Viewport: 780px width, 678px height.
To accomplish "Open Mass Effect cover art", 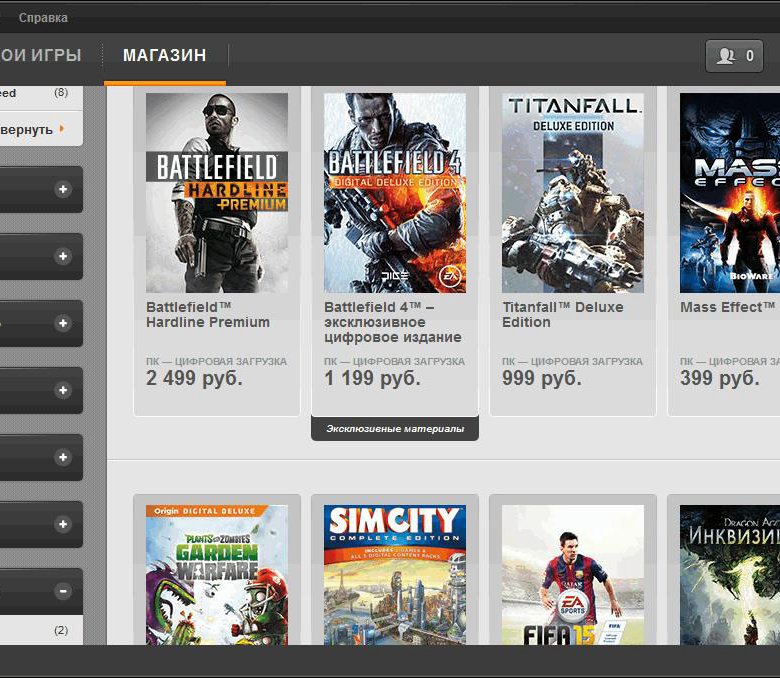I will click(730, 193).
